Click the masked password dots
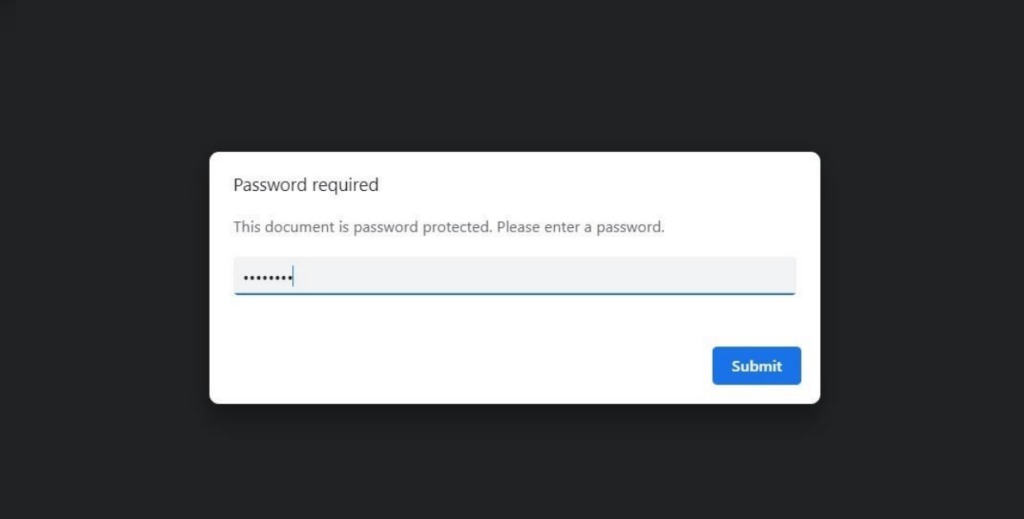 tap(268, 278)
